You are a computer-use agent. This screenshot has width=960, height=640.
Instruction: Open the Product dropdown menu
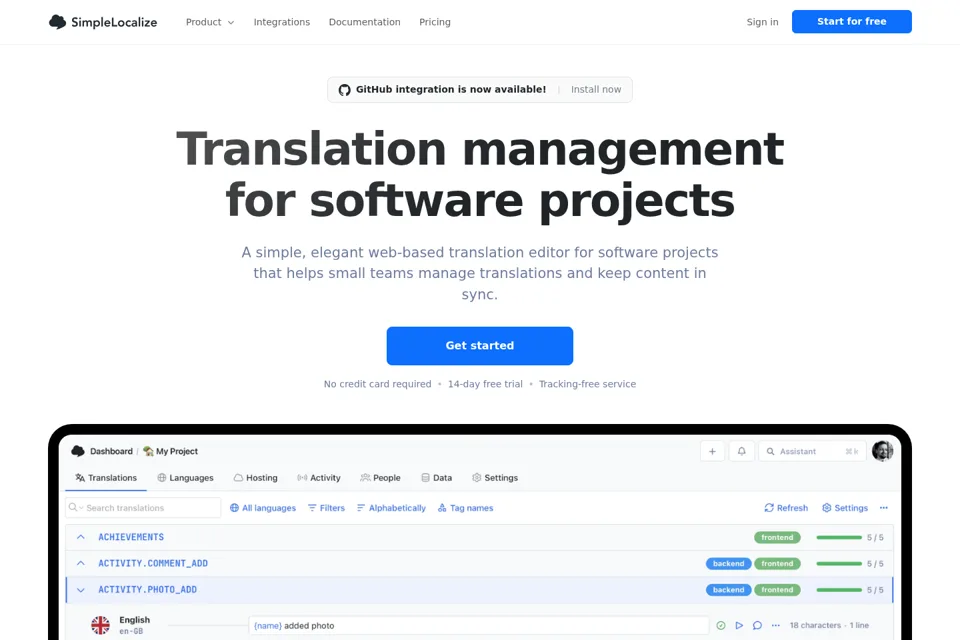(x=210, y=22)
